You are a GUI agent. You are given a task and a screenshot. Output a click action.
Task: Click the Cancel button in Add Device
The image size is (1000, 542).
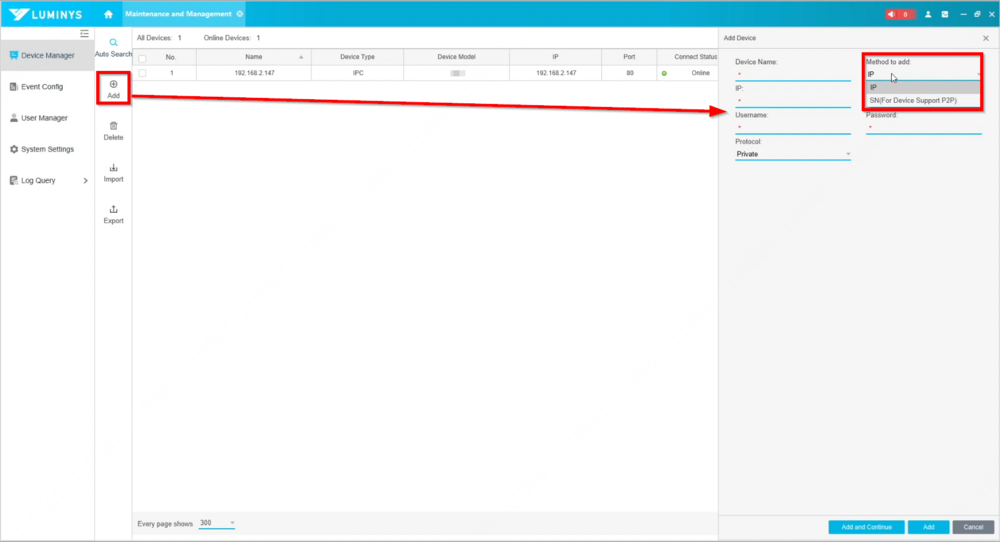coord(973,527)
